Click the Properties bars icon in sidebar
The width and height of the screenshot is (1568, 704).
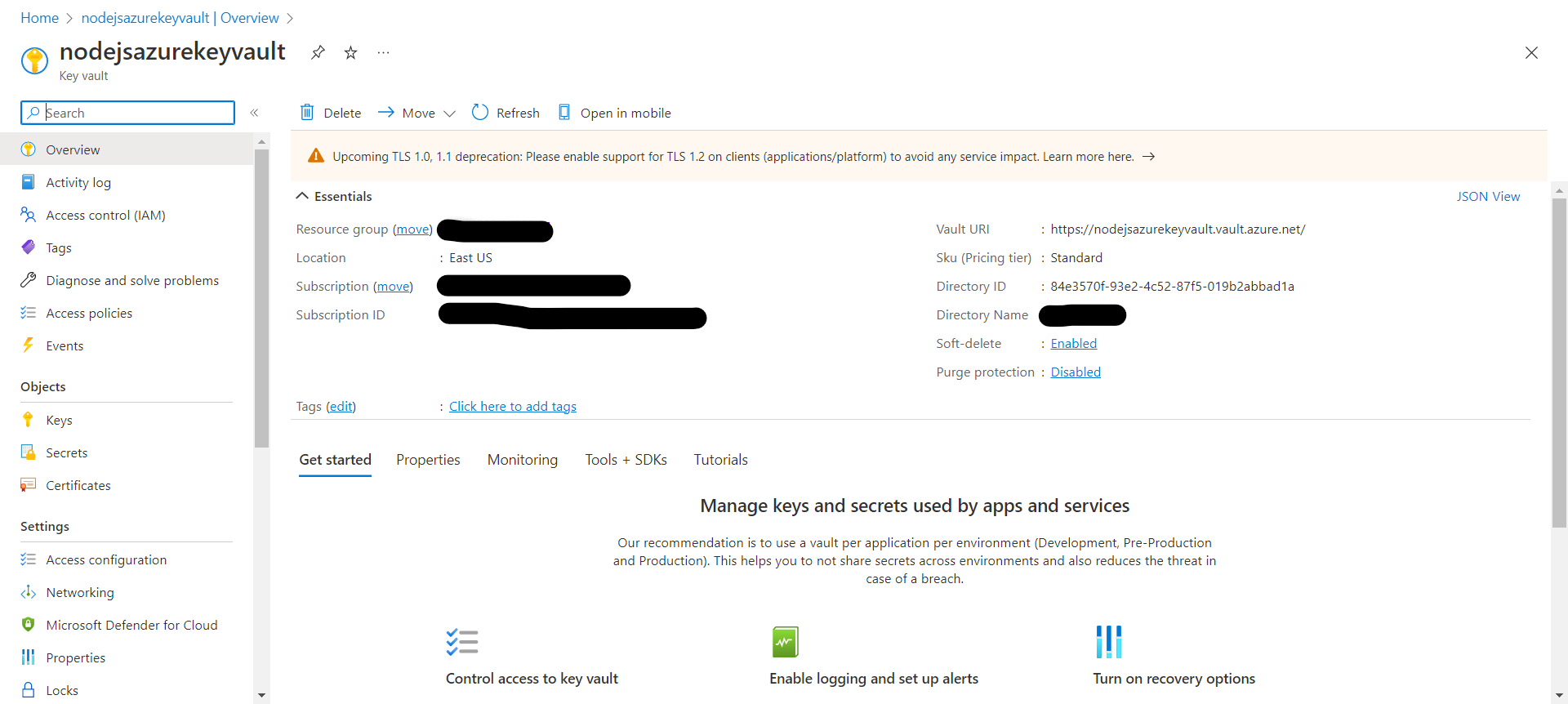(29, 657)
